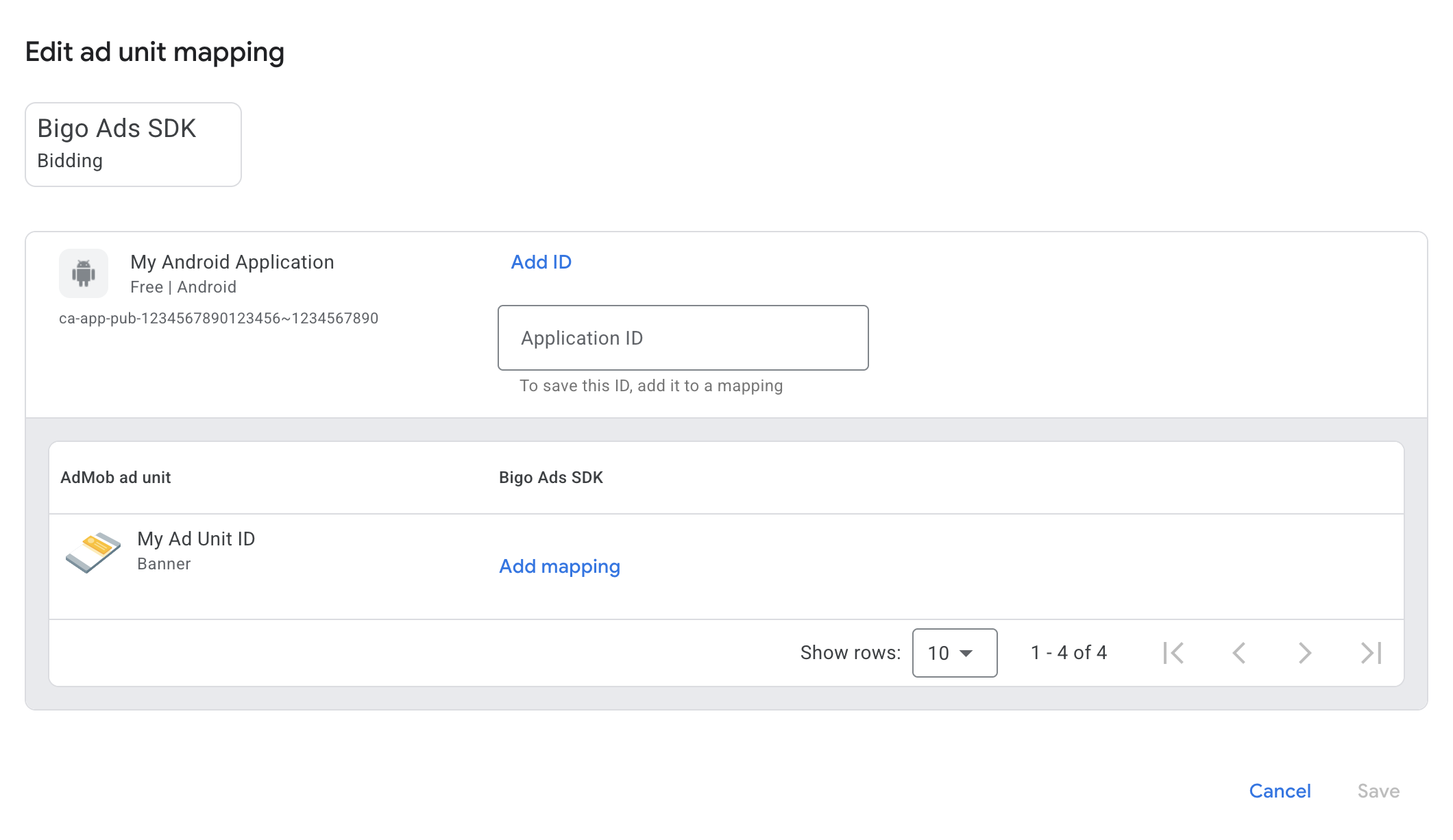Jump to last page of results
The width and height of the screenshot is (1453, 840).
[x=1371, y=653]
